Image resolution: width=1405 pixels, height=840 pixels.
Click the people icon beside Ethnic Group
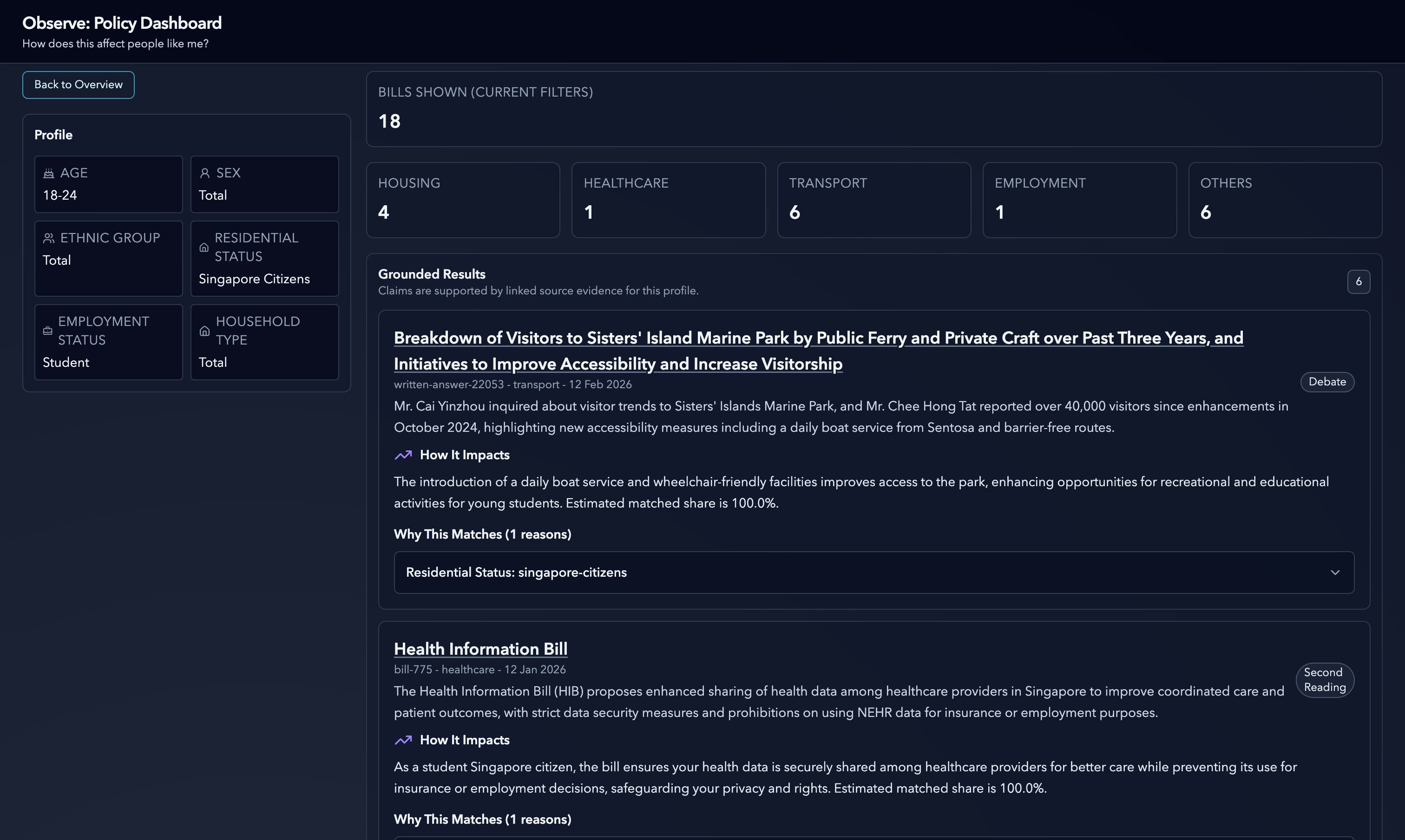tap(49, 238)
